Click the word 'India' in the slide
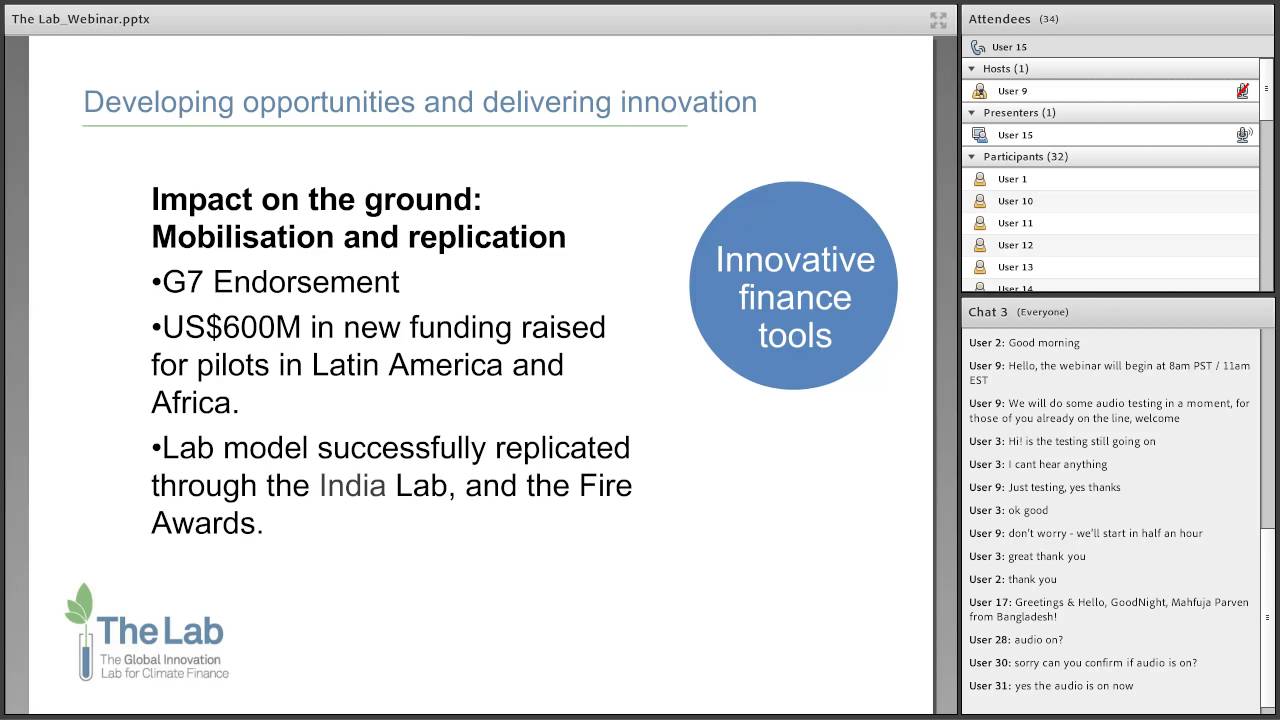 [x=352, y=486]
